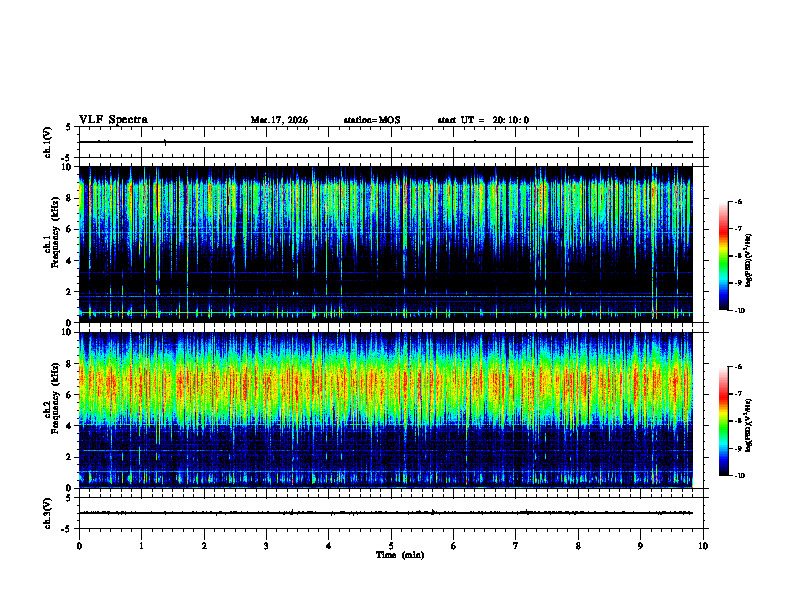
Task: Click inside the ch.2 spectrogram panel
Action: pyautogui.click(x=386, y=410)
